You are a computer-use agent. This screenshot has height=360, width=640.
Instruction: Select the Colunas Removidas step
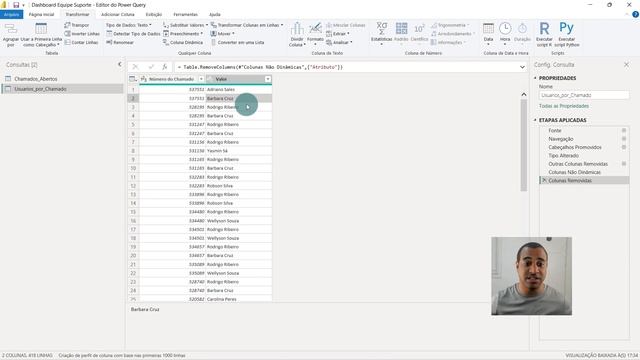pyautogui.click(x=584, y=180)
